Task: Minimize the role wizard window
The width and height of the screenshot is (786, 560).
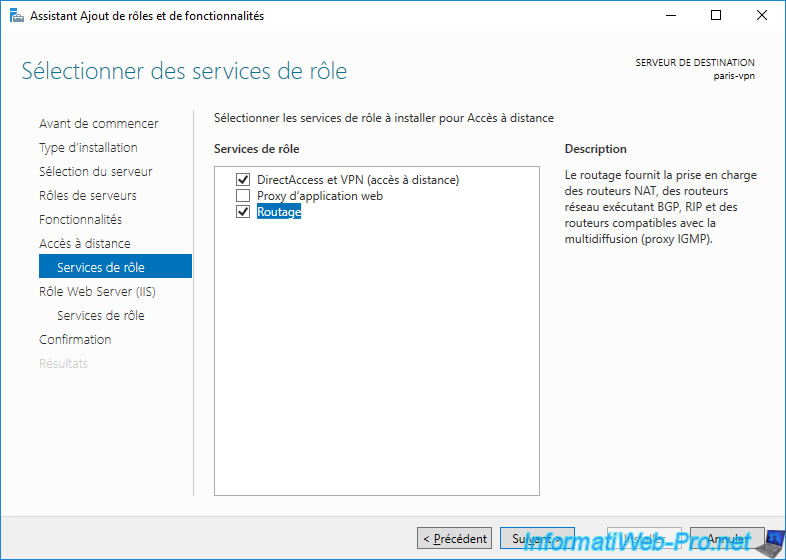Action: tap(669, 16)
